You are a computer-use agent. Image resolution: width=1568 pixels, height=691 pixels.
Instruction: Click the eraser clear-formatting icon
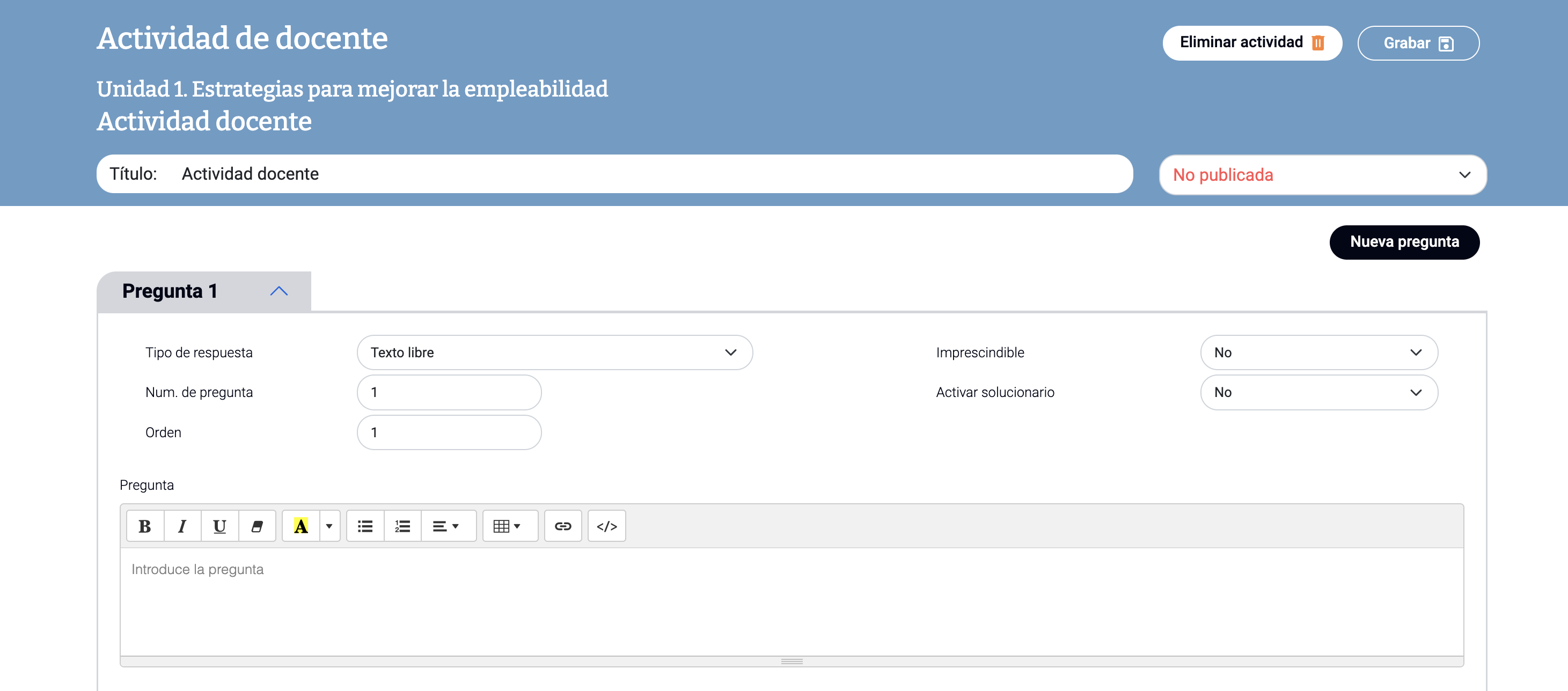point(257,526)
